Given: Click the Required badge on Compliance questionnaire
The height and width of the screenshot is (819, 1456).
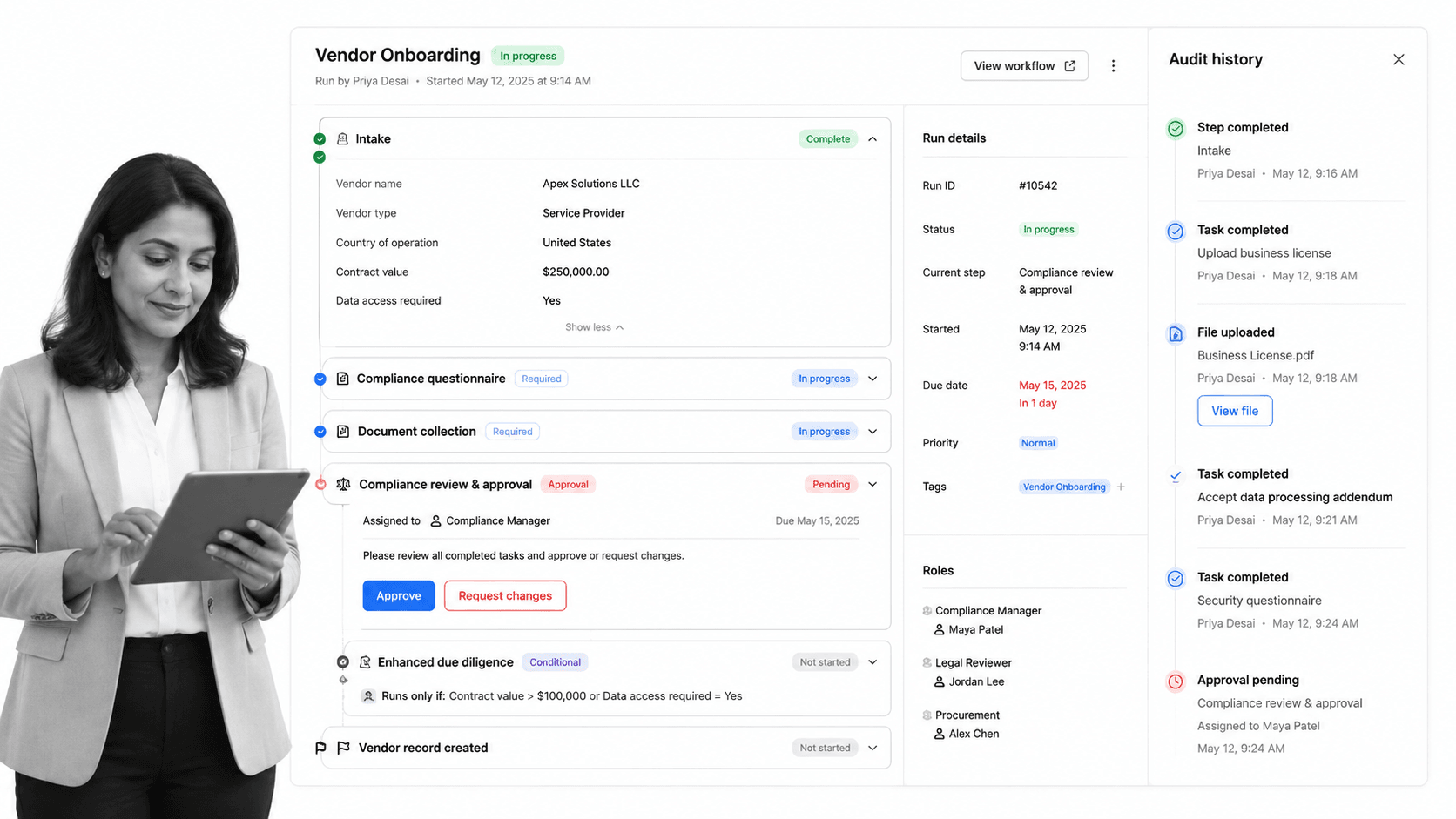Looking at the screenshot, I should pos(542,379).
